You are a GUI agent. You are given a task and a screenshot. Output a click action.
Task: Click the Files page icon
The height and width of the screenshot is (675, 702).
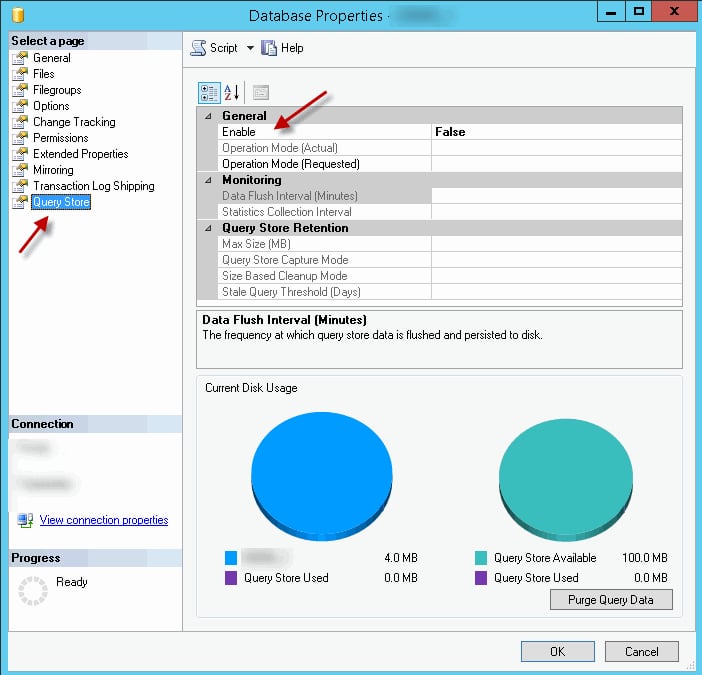(x=20, y=74)
